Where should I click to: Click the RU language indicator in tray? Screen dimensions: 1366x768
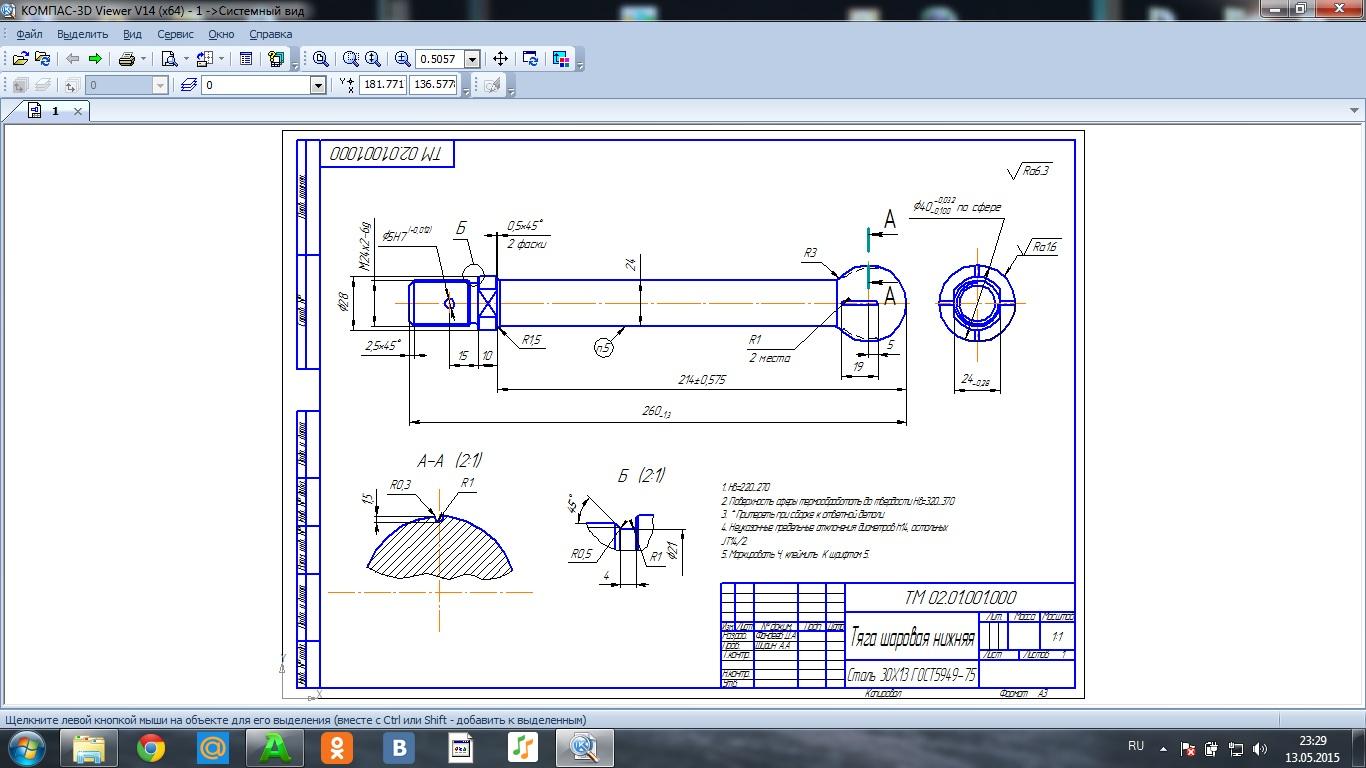tap(1135, 746)
